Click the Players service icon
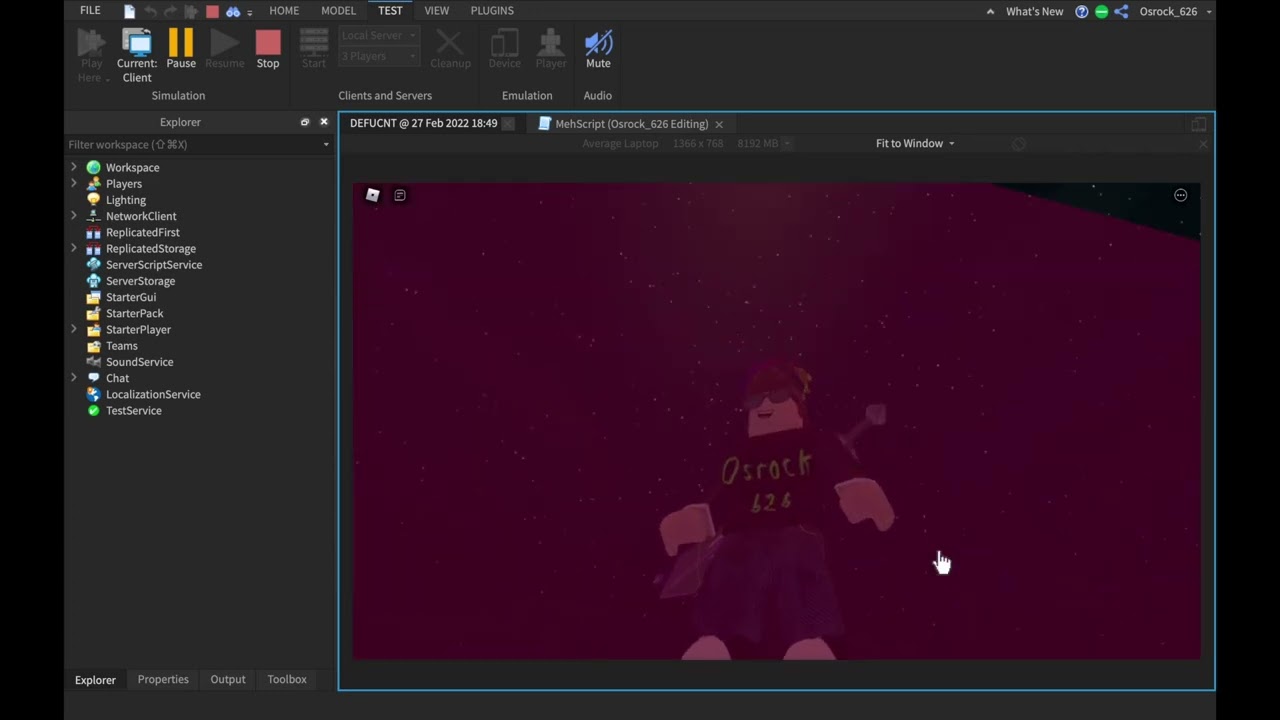Image resolution: width=1280 pixels, height=720 pixels. click(93, 183)
